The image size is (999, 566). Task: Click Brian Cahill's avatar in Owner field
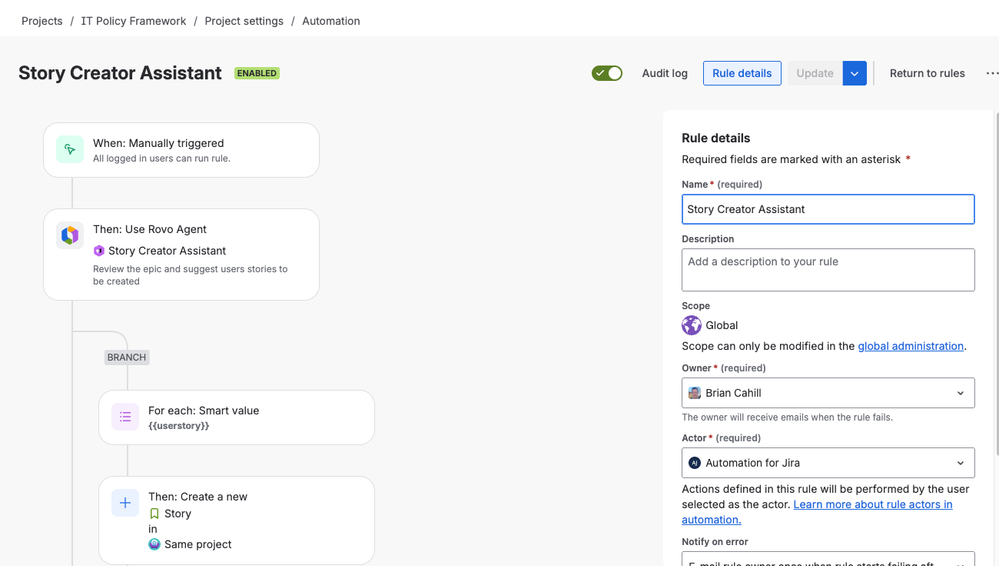pyautogui.click(x=694, y=393)
